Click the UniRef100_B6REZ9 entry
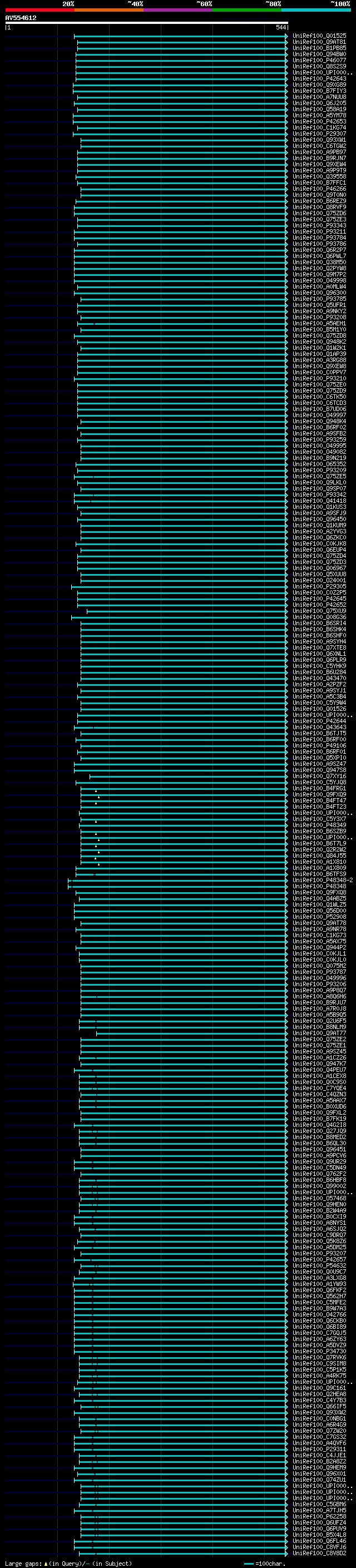The height and width of the screenshot is (1568, 356). pos(319,201)
